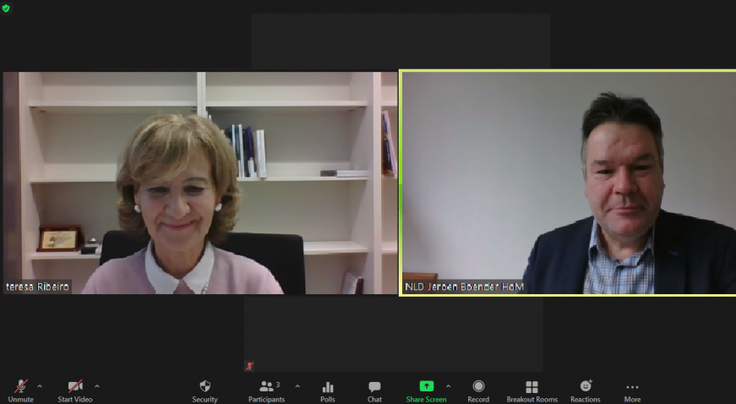The width and height of the screenshot is (736, 404).
Task: Click the green encryption shield icon
Action: coord(6,7)
